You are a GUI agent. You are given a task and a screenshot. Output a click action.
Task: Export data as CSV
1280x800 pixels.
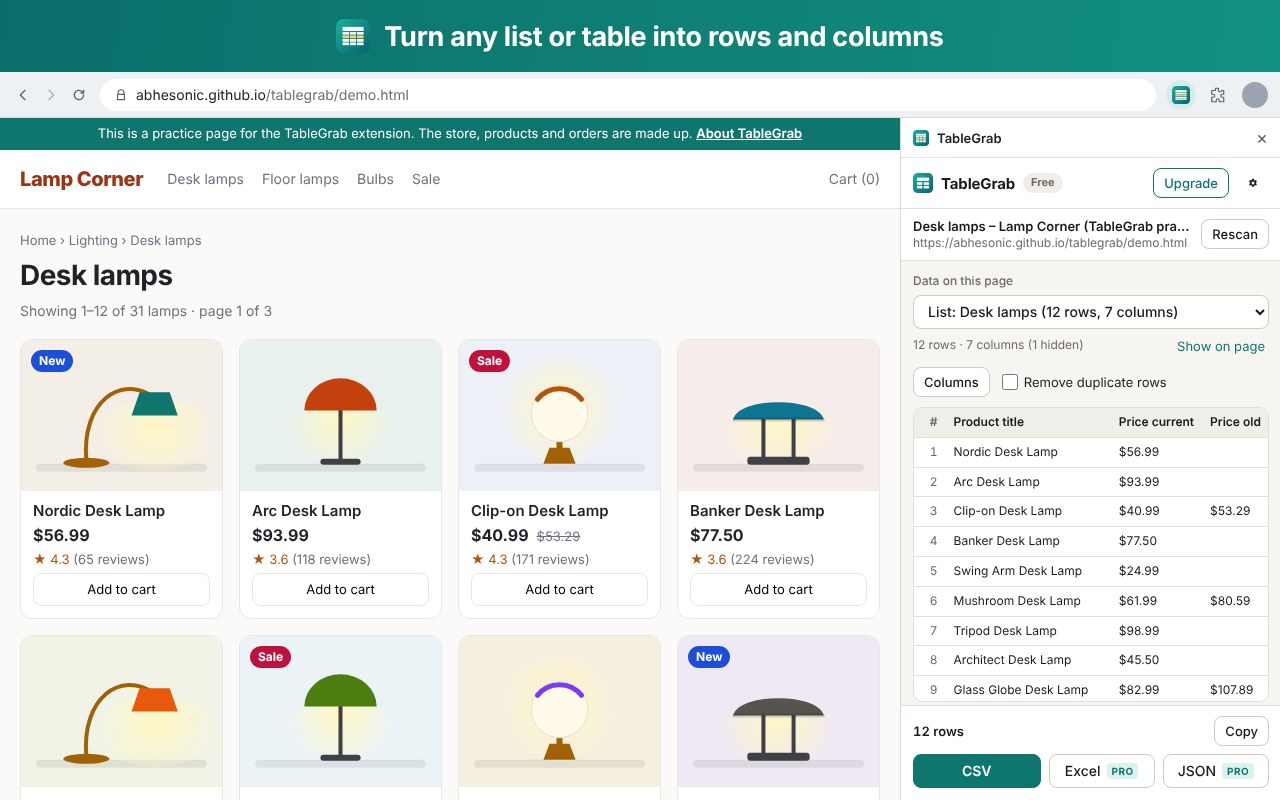977,771
